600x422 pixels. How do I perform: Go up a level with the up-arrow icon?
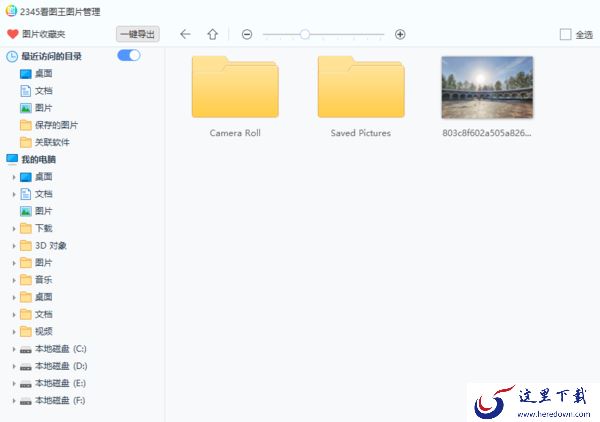pos(213,34)
